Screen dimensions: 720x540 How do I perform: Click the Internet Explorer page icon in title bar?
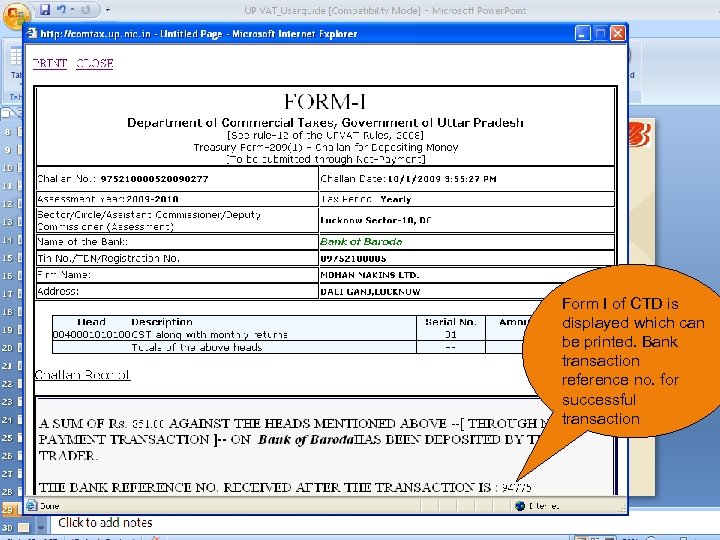(x=32, y=34)
